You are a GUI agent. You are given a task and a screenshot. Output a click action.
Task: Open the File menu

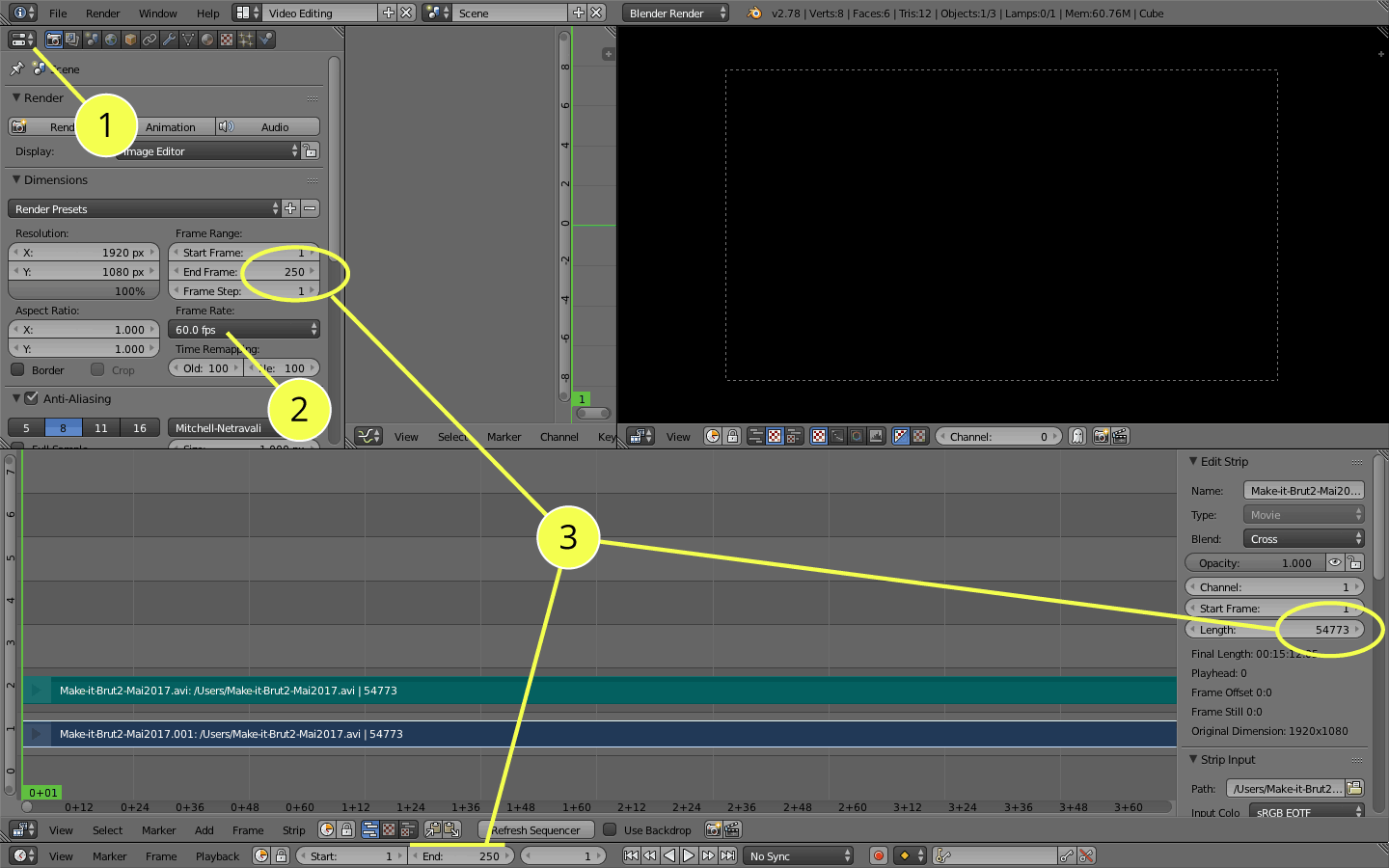[x=58, y=14]
